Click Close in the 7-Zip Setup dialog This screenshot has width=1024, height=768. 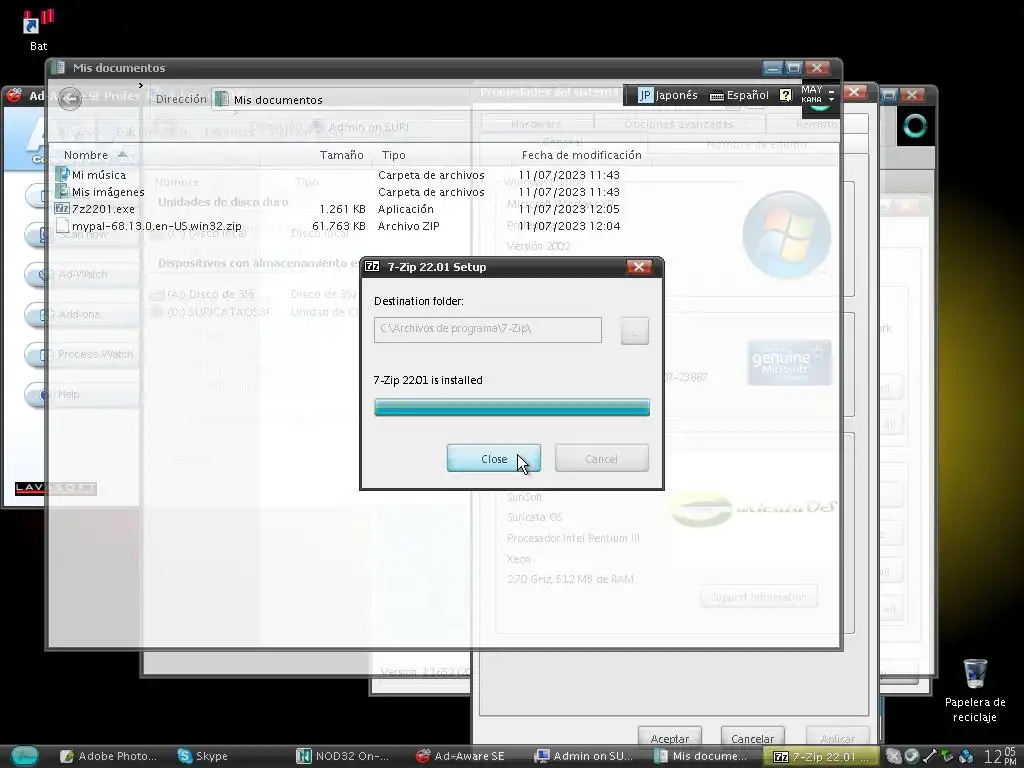tap(494, 458)
